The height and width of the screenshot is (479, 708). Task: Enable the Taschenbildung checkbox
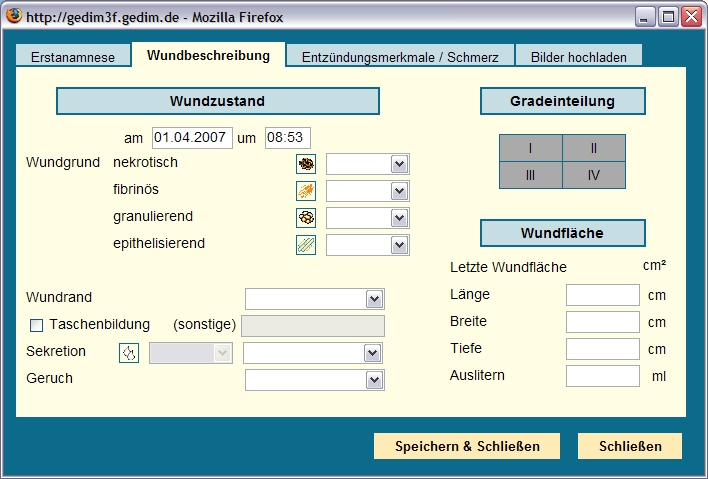37,325
